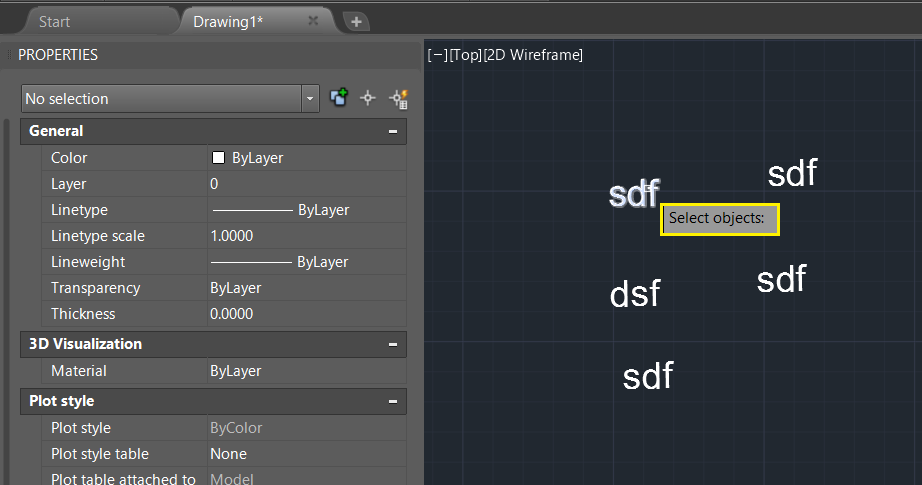
Task: Open the new drawing tab plus button
Action: (356, 22)
